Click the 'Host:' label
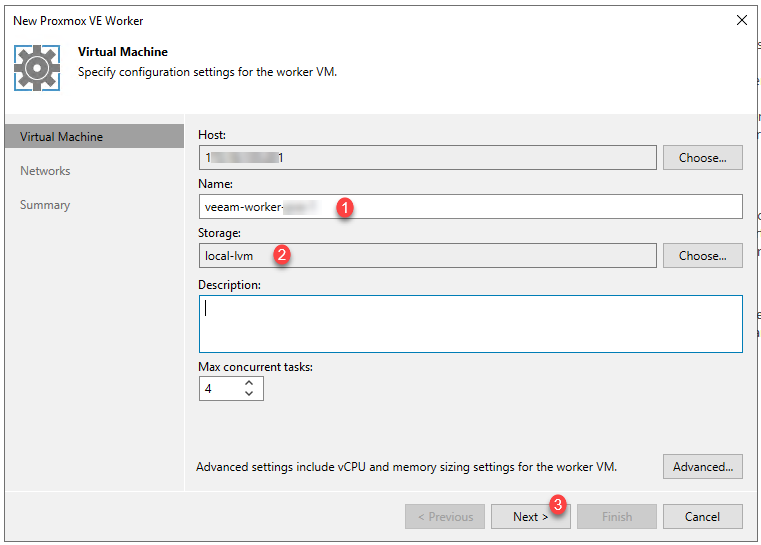The width and height of the screenshot is (761, 545). pyautogui.click(x=212, y=135)
